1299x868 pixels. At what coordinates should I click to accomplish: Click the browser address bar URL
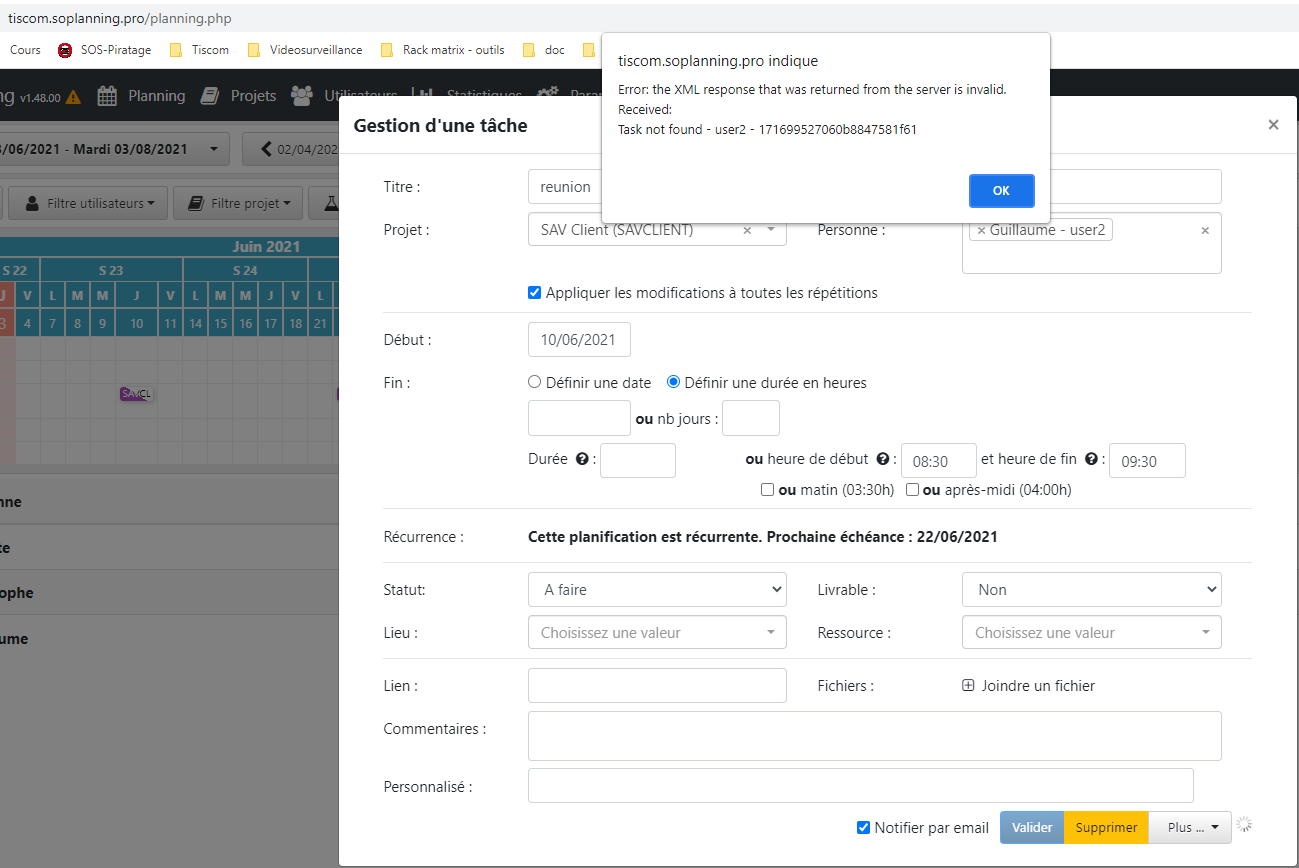[x=119, y=18]
